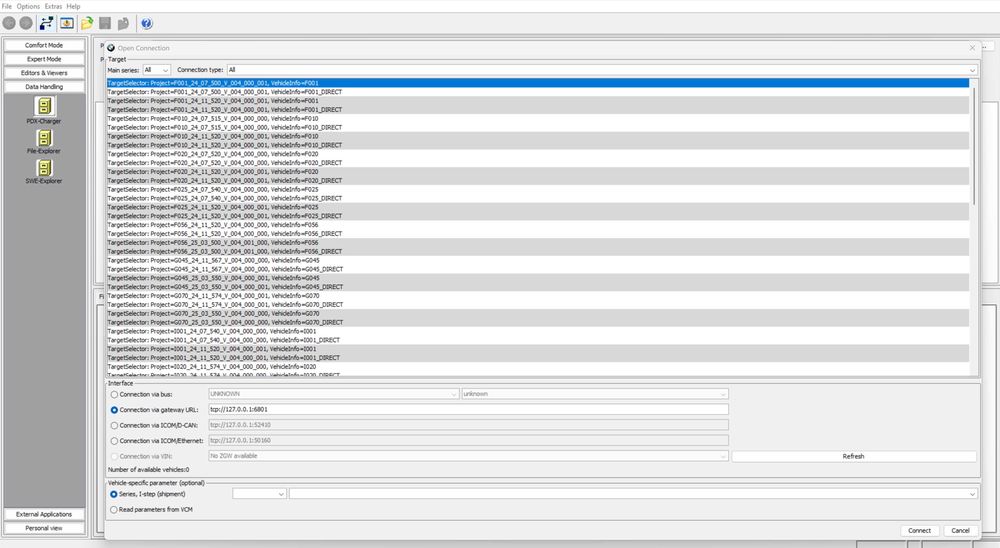This screenshot has height=548, width=1000.
Task: Open the Options menu
Action: pos(28,6)
